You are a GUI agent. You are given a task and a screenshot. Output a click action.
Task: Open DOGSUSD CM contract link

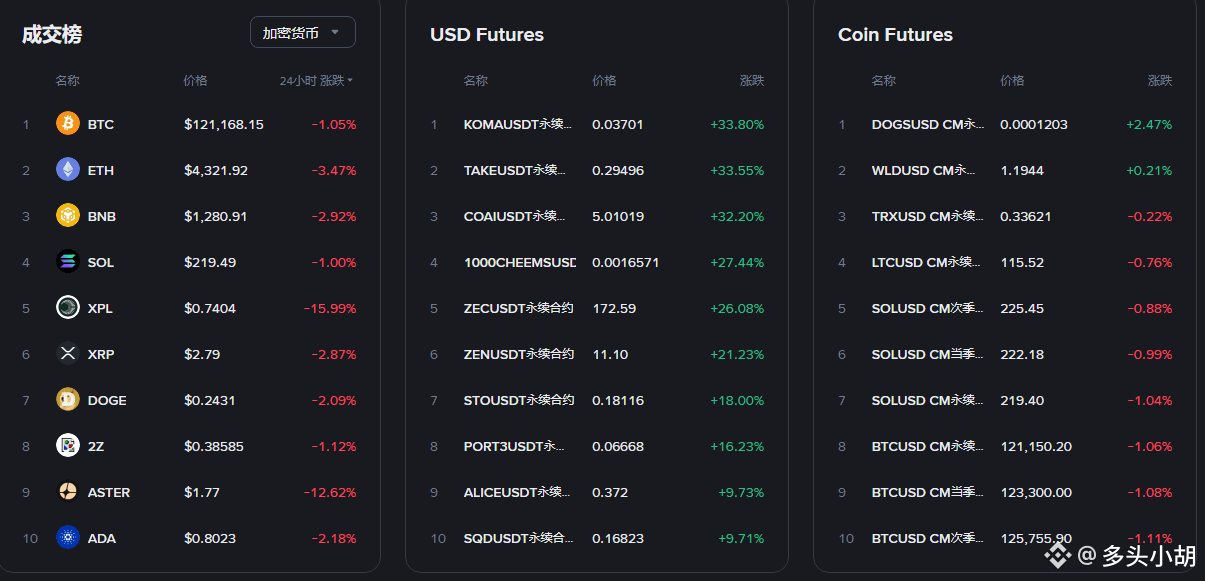(x=927, y=125)
